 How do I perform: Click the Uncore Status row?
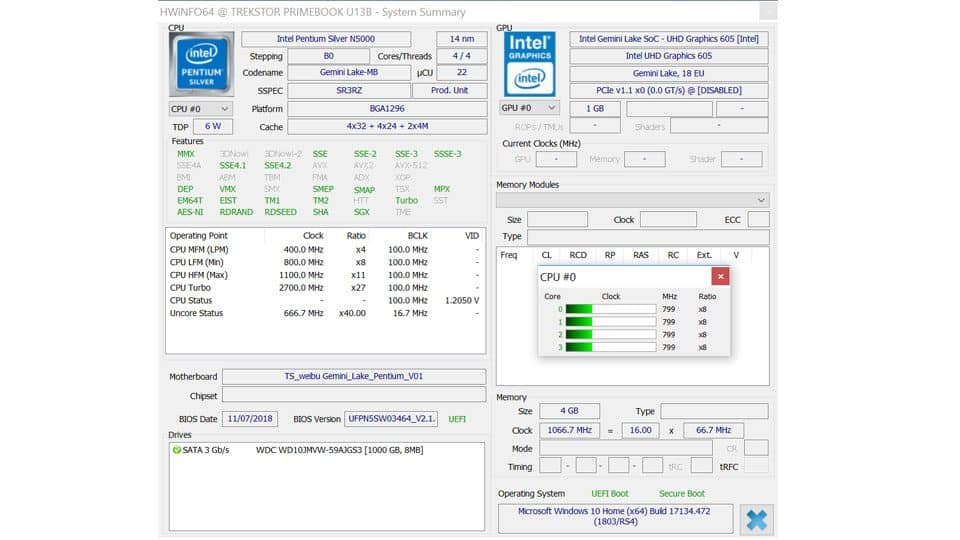click(x=324, y=313)
